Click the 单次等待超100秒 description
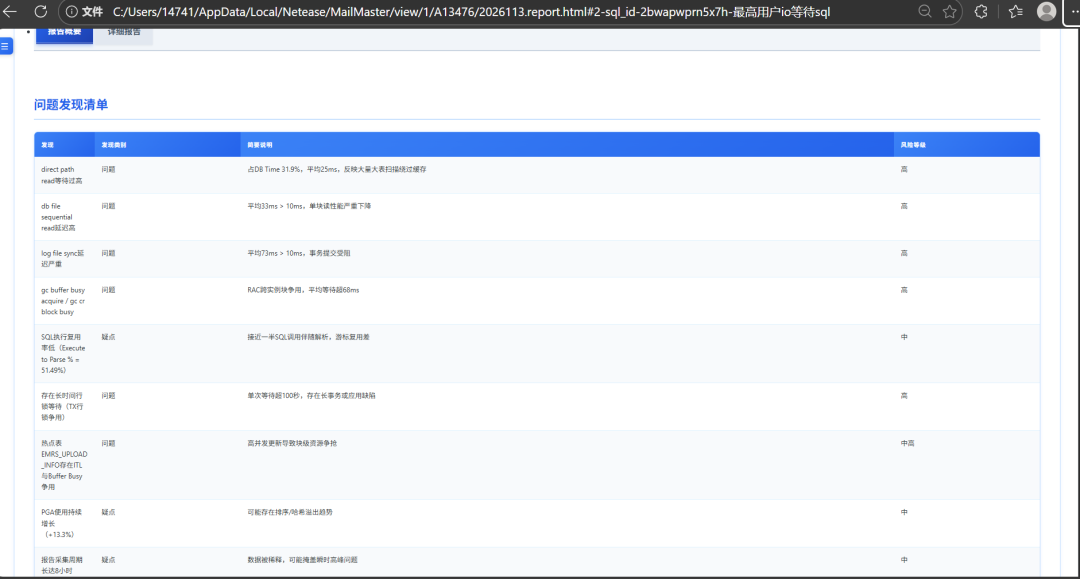The height and width of the screenshot is (579, 1080). (311, 396)
